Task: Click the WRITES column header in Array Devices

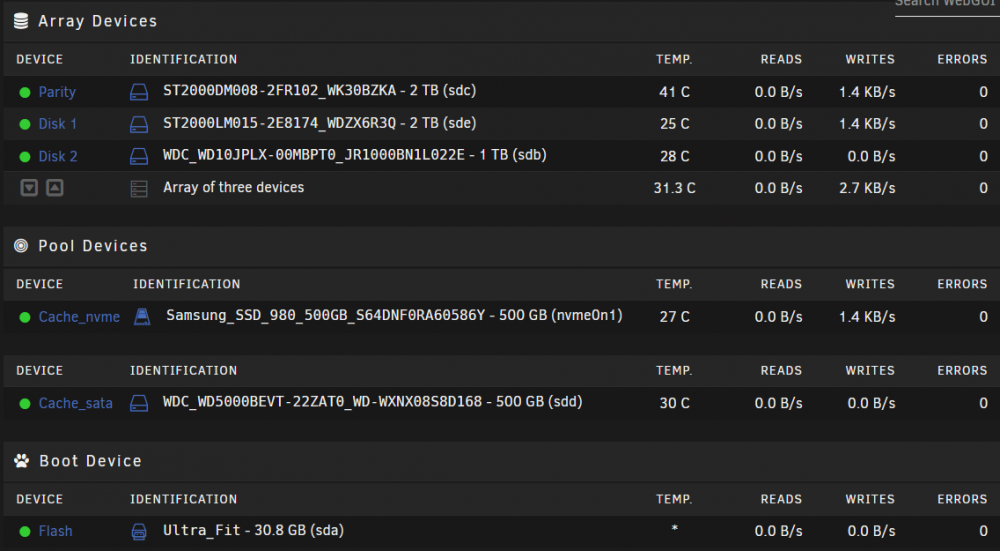Action: (x=870, y=59)
